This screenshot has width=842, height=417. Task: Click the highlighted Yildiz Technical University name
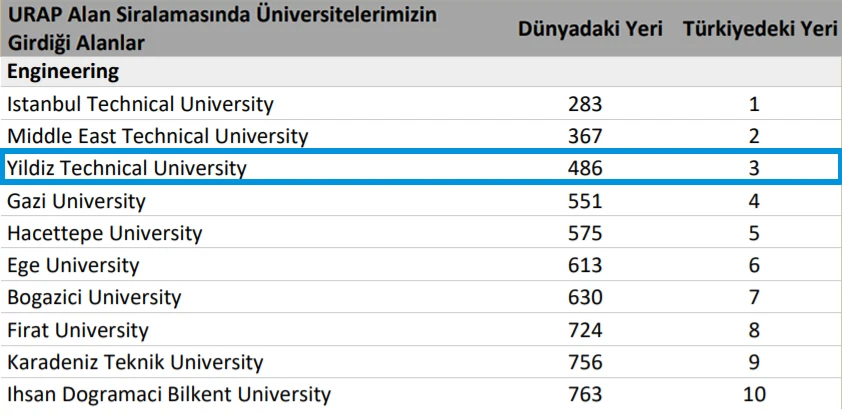(x=126, y=168)
